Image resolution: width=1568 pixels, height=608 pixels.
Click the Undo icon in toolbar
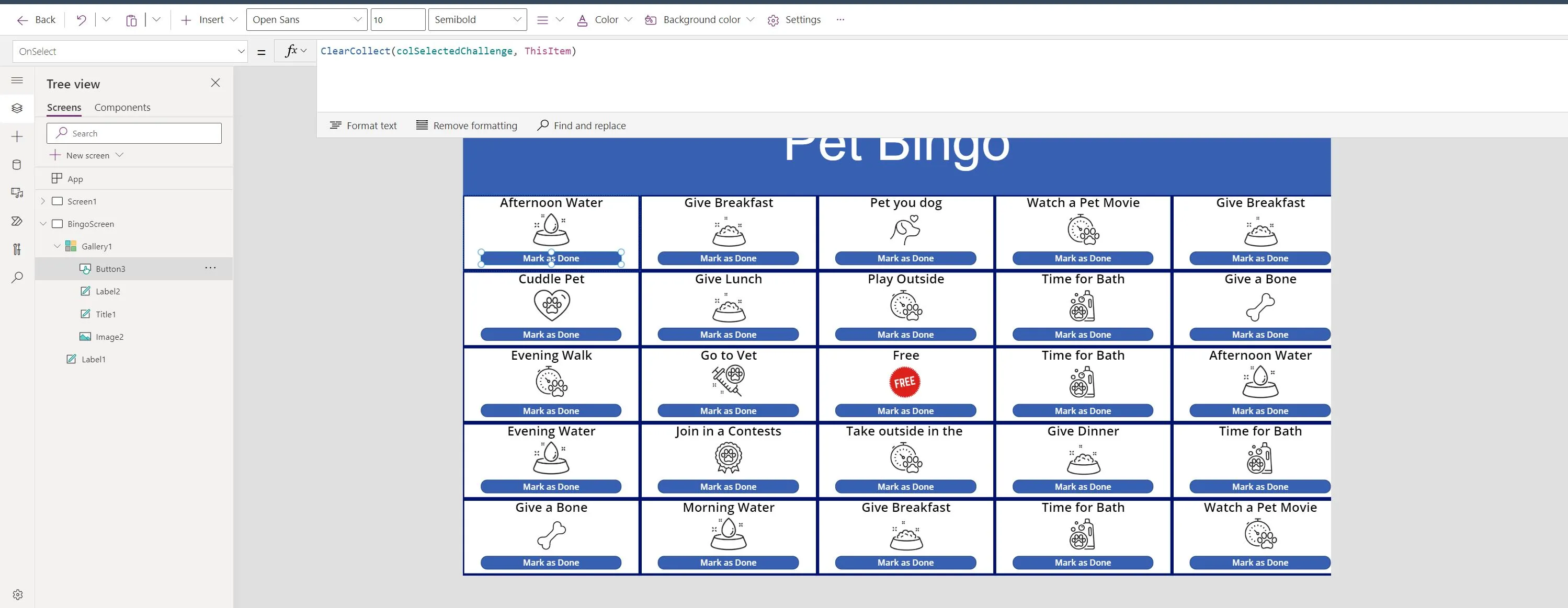81,20
